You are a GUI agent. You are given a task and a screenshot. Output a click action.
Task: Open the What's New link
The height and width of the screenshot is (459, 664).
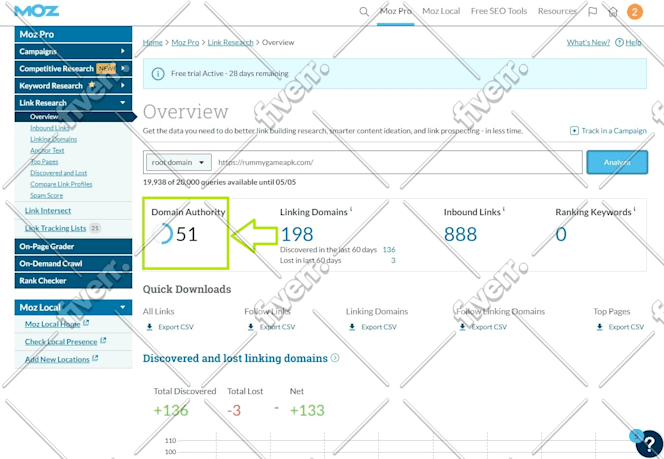tap(588, 42)
